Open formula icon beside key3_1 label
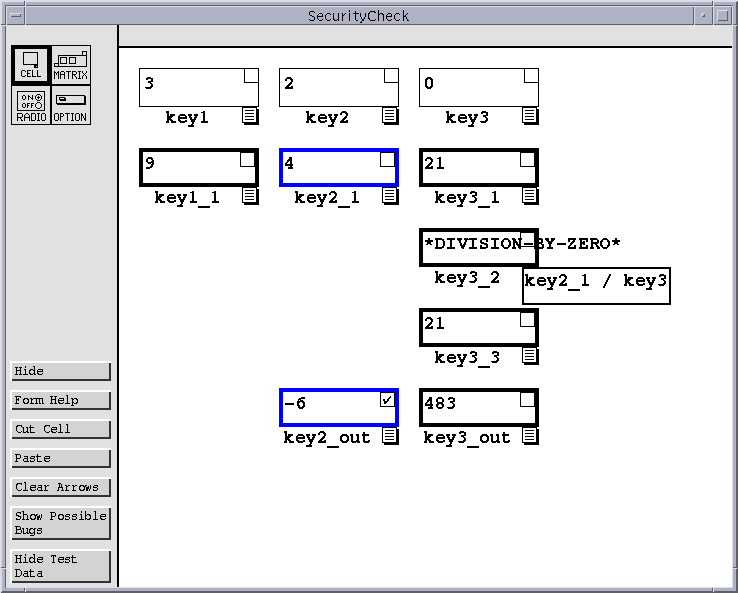Image resolution: width=738 pixels, height=593 pixels. click(529, 196)
